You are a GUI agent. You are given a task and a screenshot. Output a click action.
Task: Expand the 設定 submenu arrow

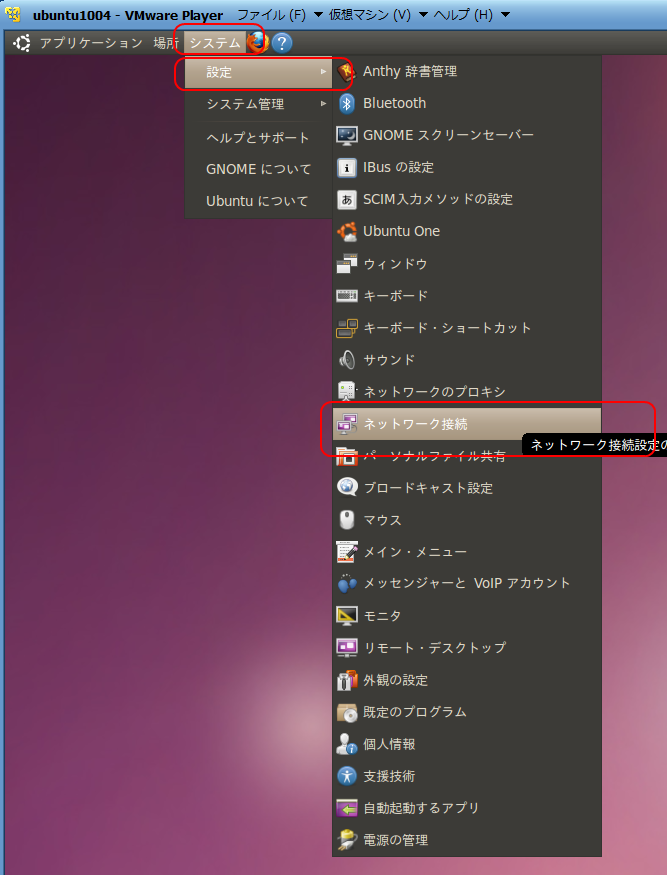pos(323,72)
